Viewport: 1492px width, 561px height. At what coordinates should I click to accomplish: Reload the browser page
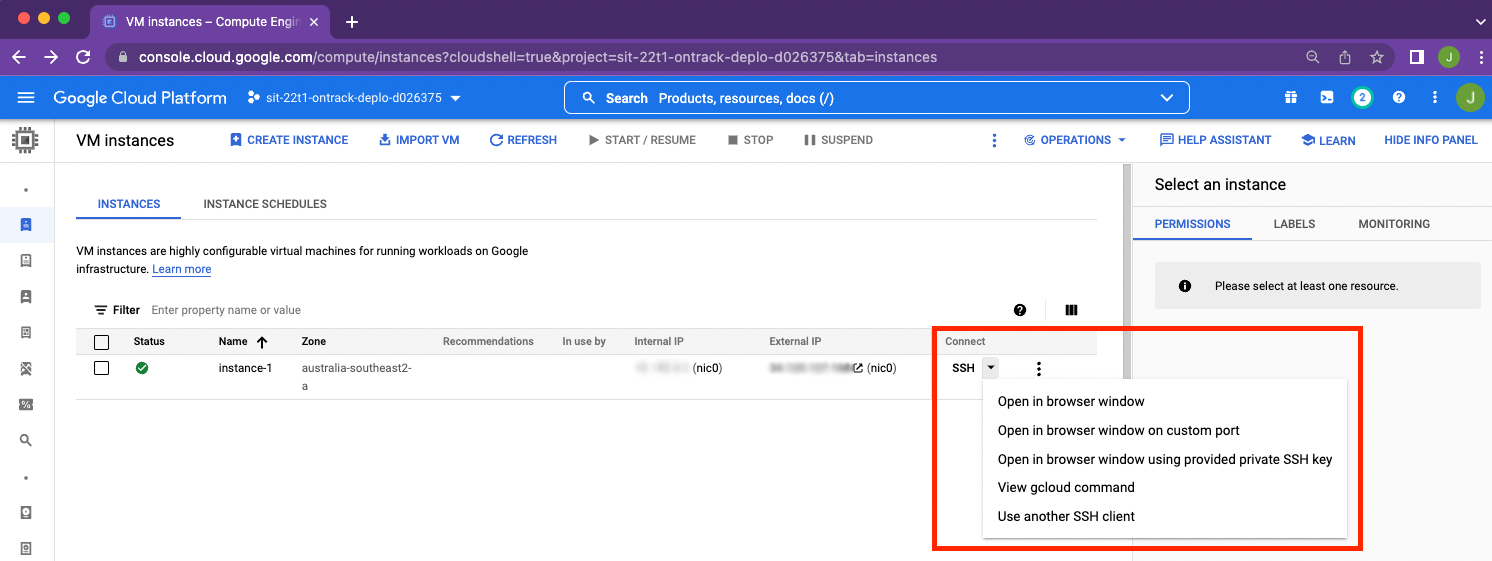[83, 57]
